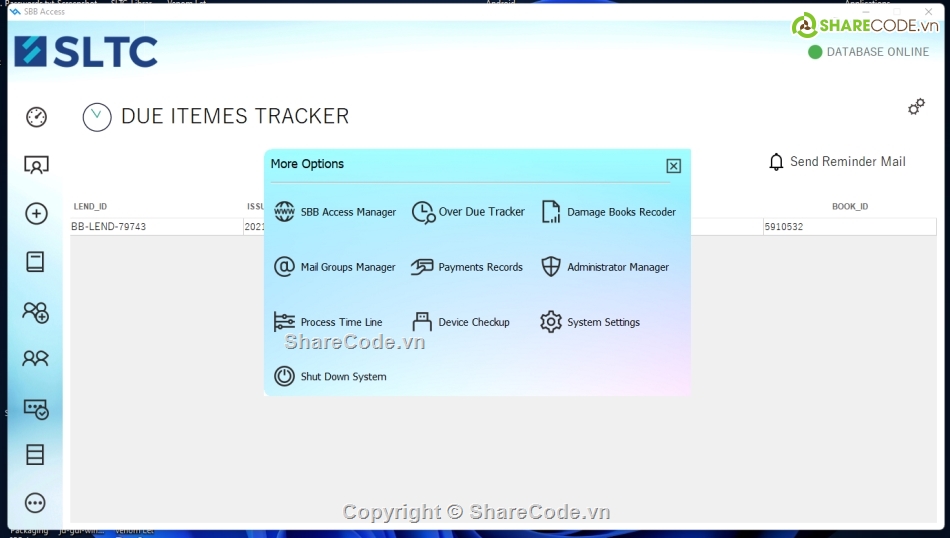Close the More Options dialog
Screen dimensions: 950x538
(673, 166)
